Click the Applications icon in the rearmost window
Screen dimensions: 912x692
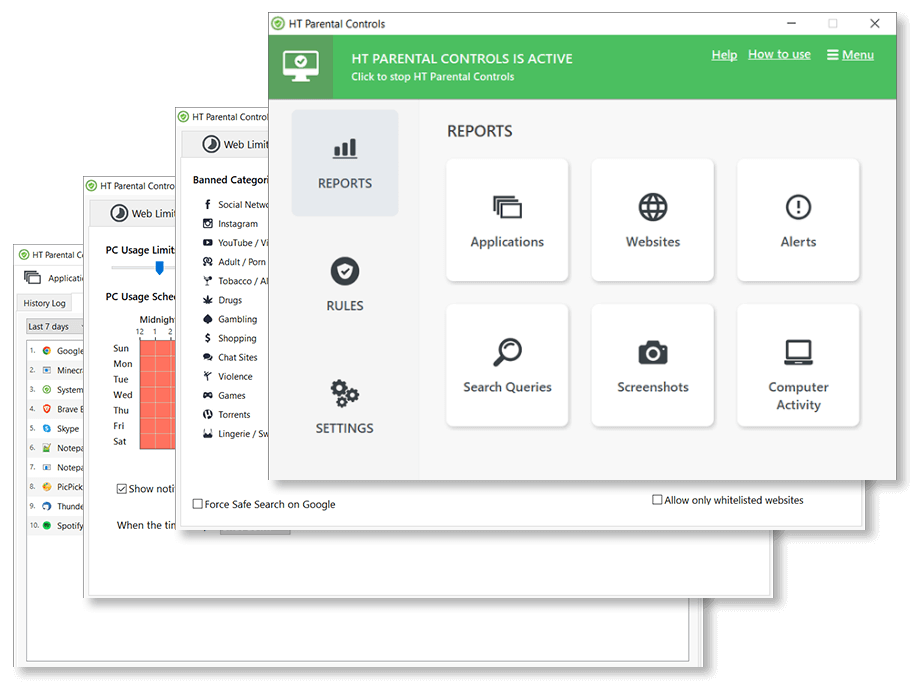click(x=33, y=277)
